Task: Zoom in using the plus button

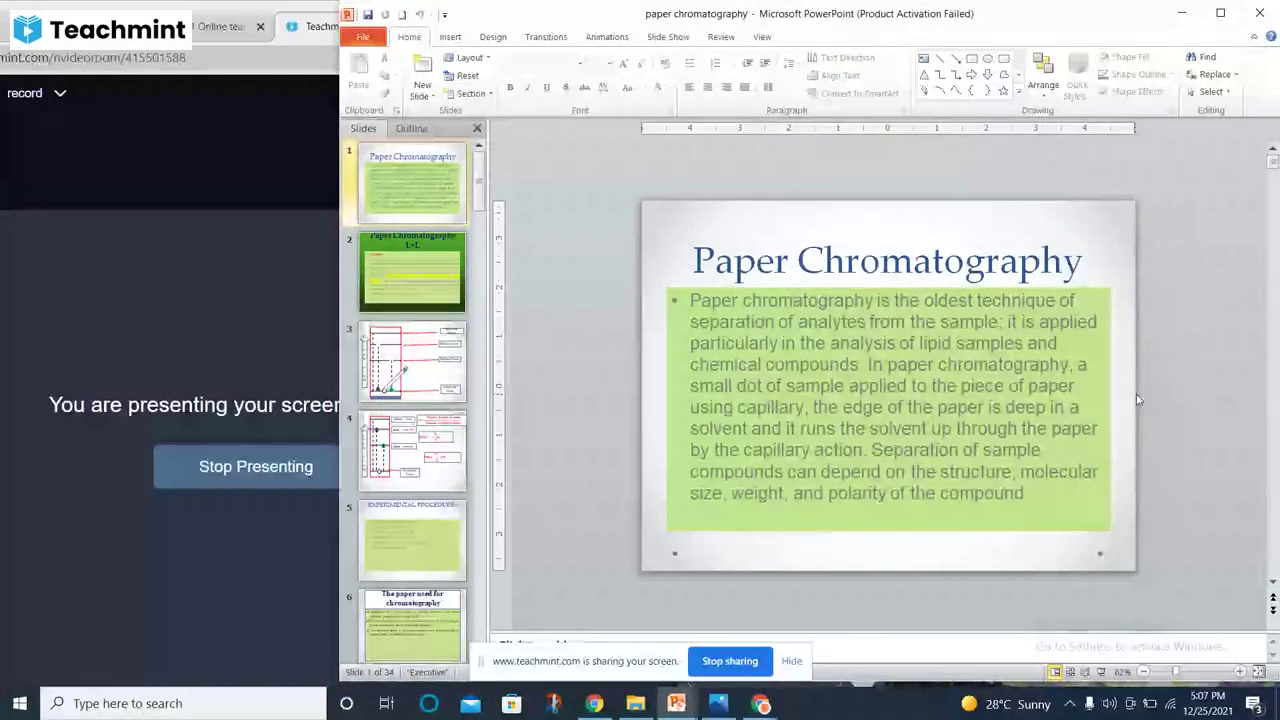Action: (x=1240, y=672)
